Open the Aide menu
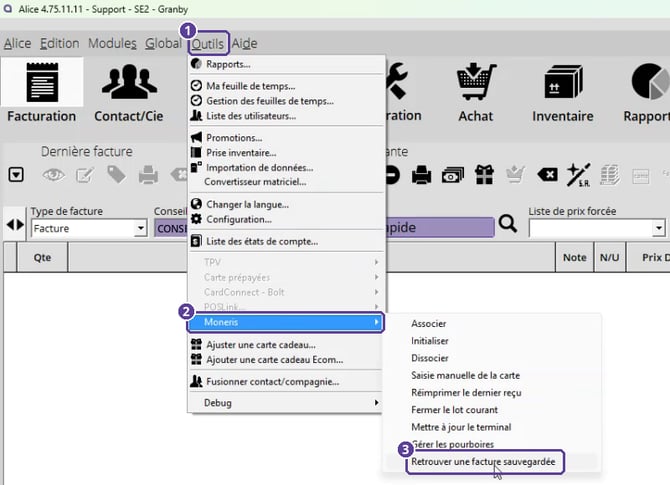Screen dimensions: 670x485 [x=244, y=44]
